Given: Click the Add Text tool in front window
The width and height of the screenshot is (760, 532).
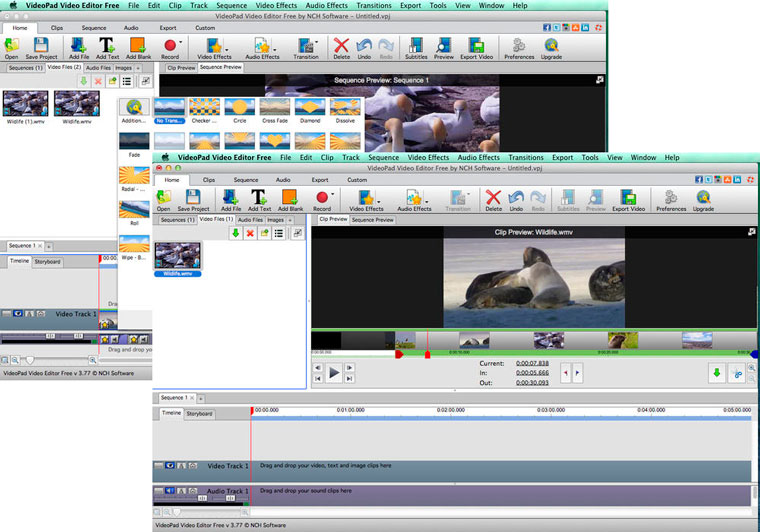Looking at the screenshot, I should 259,201.
